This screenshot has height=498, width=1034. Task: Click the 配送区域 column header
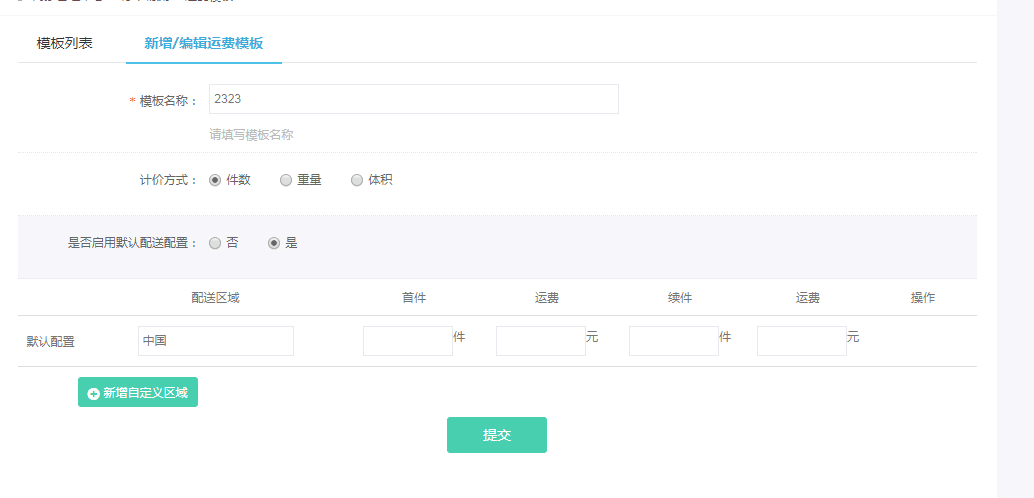point(215,298)
